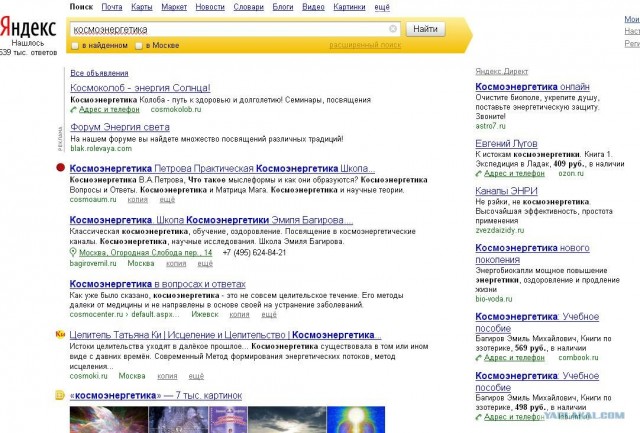The image size is (640, 433).
Task: Open the Карты tab
Action: pyautogui.click(x=142, y=7)
